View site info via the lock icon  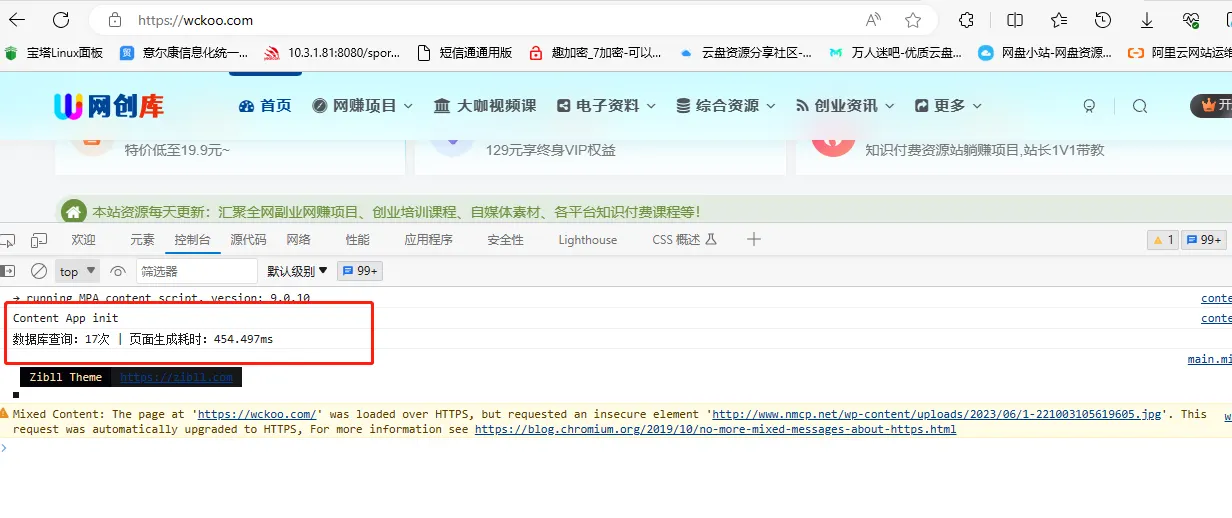(115, 20)
